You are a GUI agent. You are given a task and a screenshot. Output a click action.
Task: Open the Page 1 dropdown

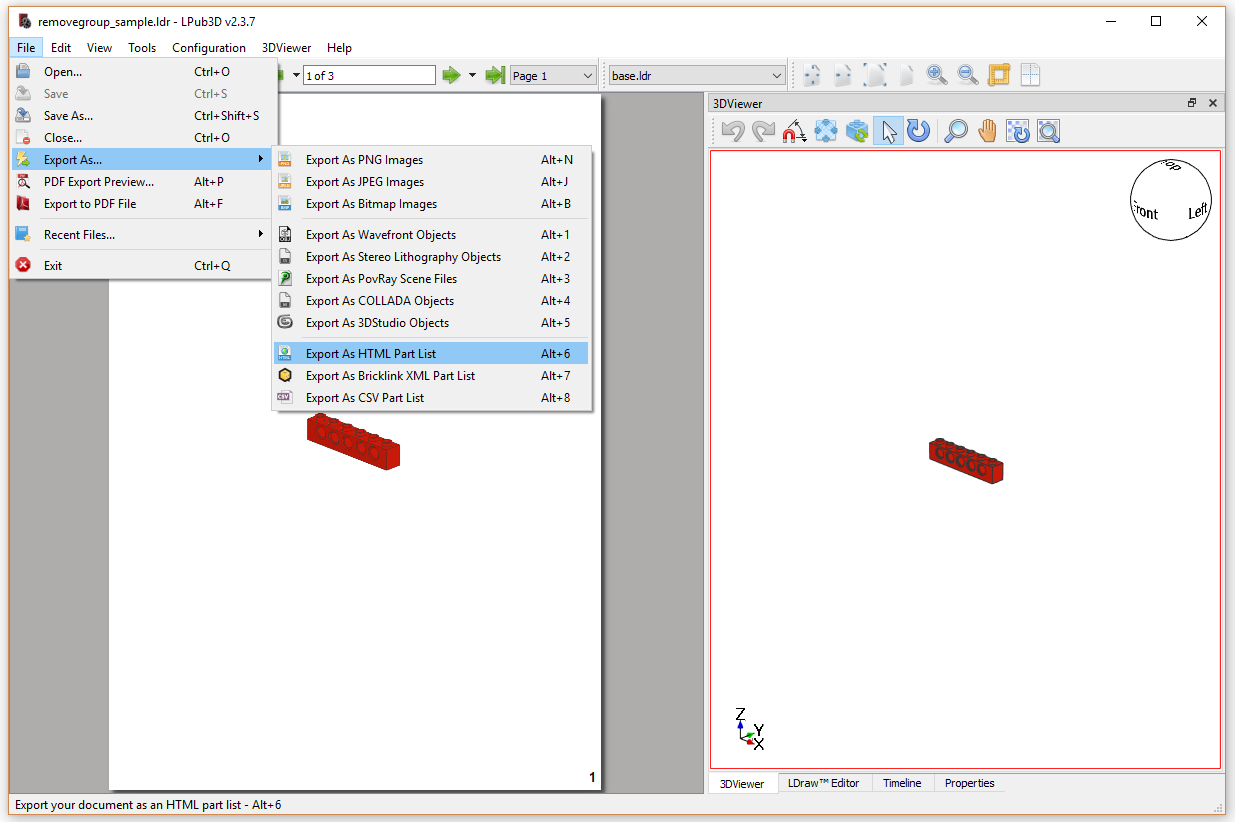coord(552,74)
